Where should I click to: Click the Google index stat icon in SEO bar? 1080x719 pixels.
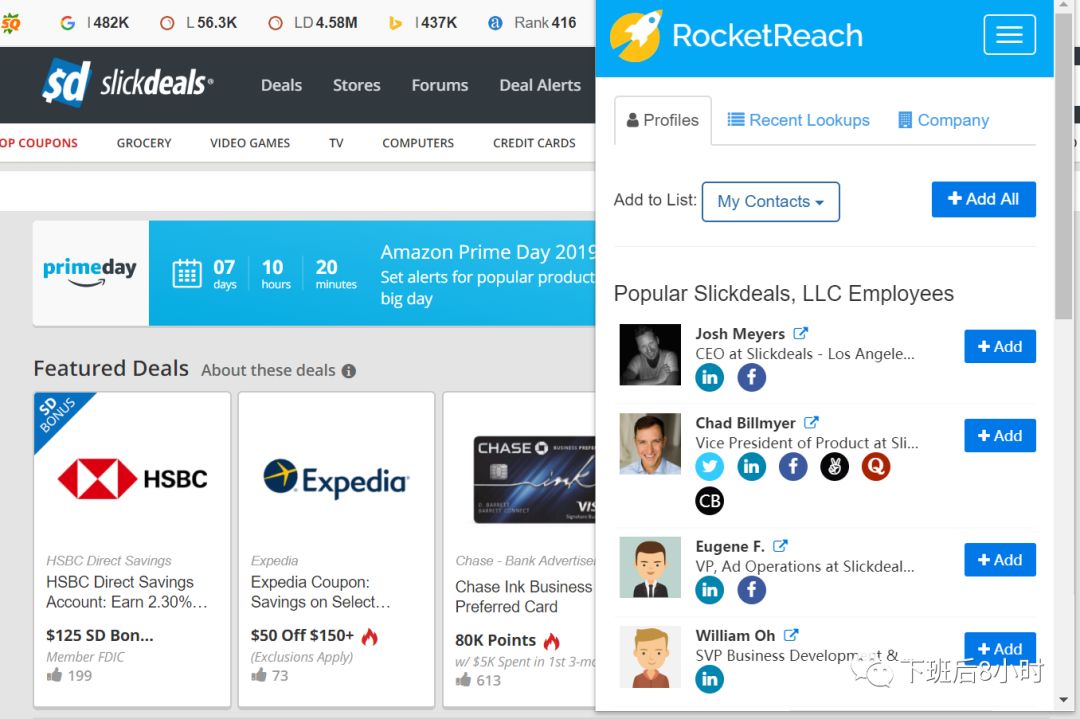click(67, 23)
